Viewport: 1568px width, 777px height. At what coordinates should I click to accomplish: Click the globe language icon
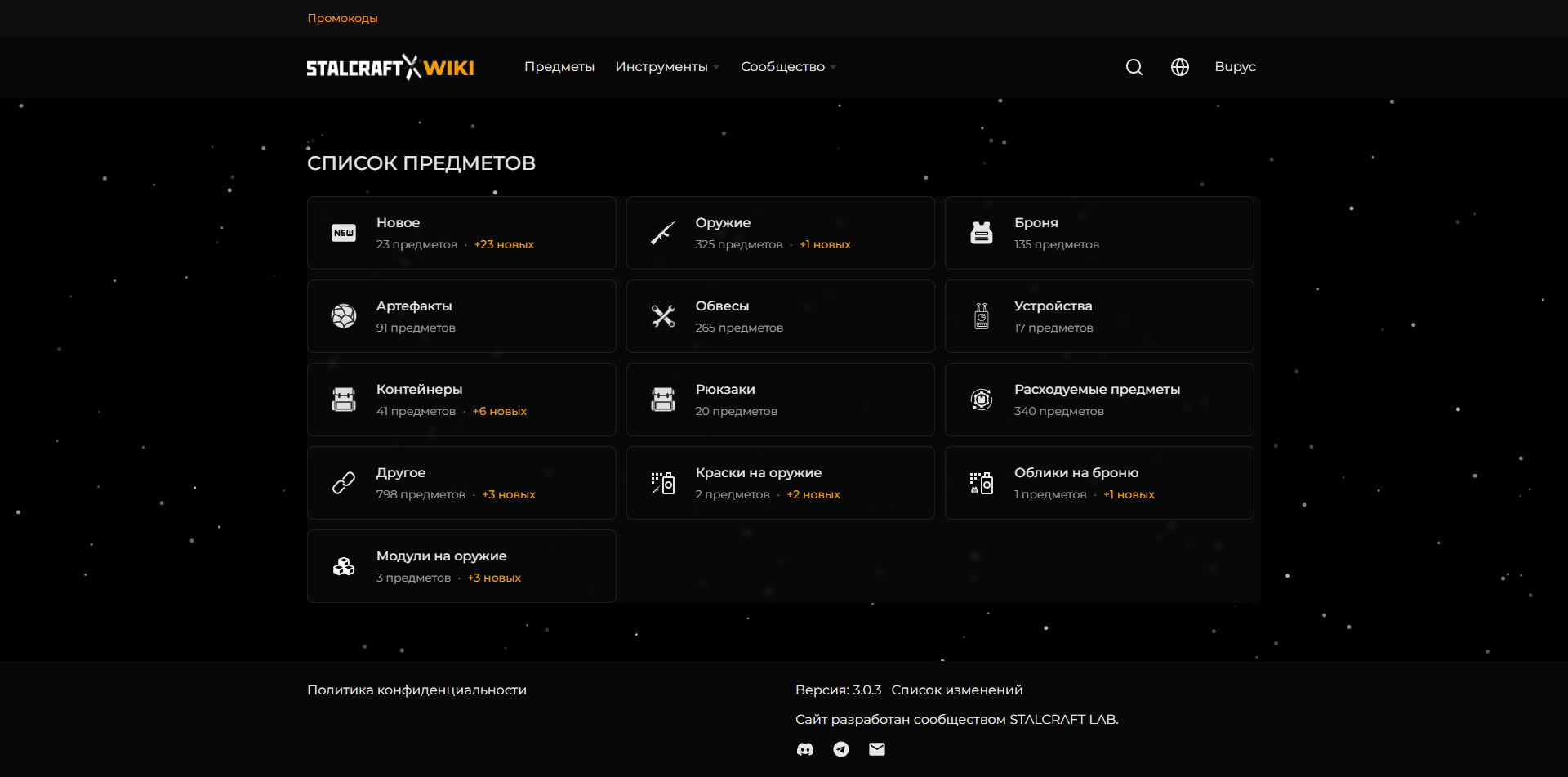[x=1179, y=66]
